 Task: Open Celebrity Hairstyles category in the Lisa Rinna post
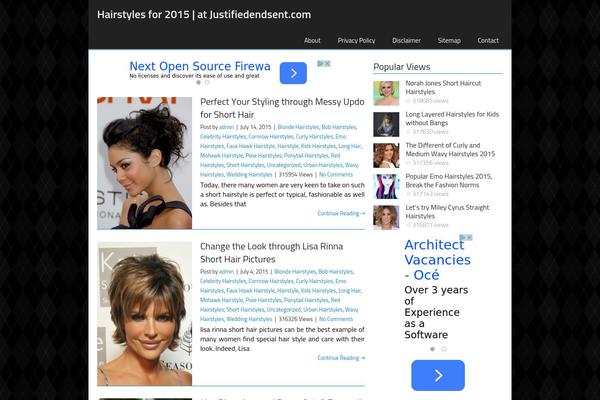pos(223,281)
